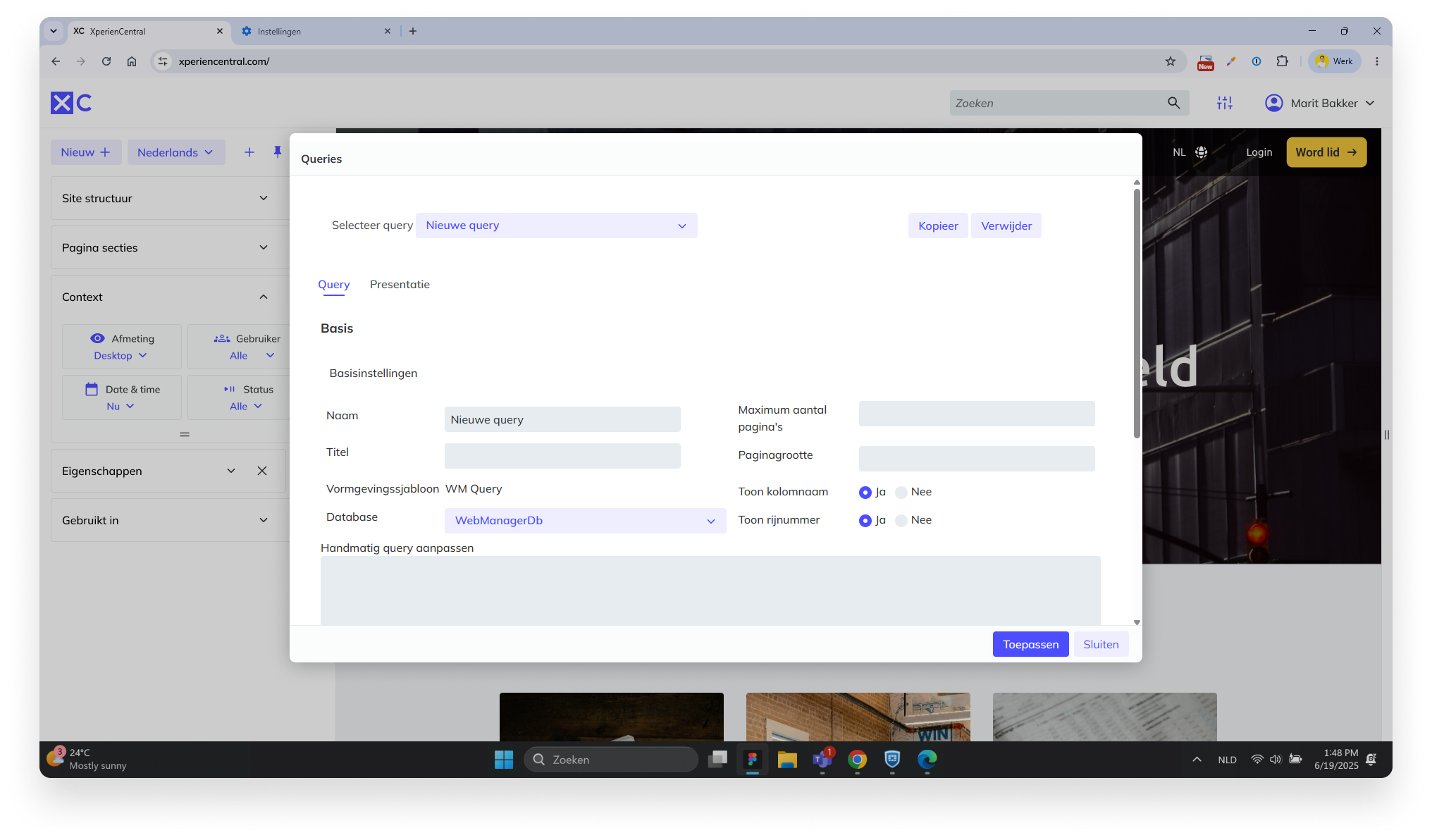Click the XC logo icon
1432x840 pixels.
(x=71, y=103)
